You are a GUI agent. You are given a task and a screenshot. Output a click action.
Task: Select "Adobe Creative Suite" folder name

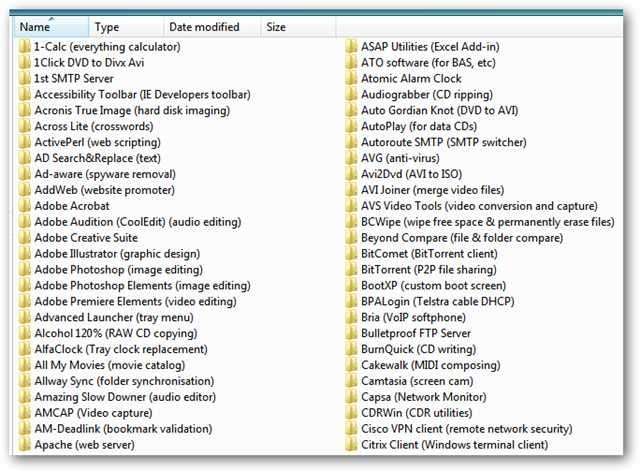(86, 238)
